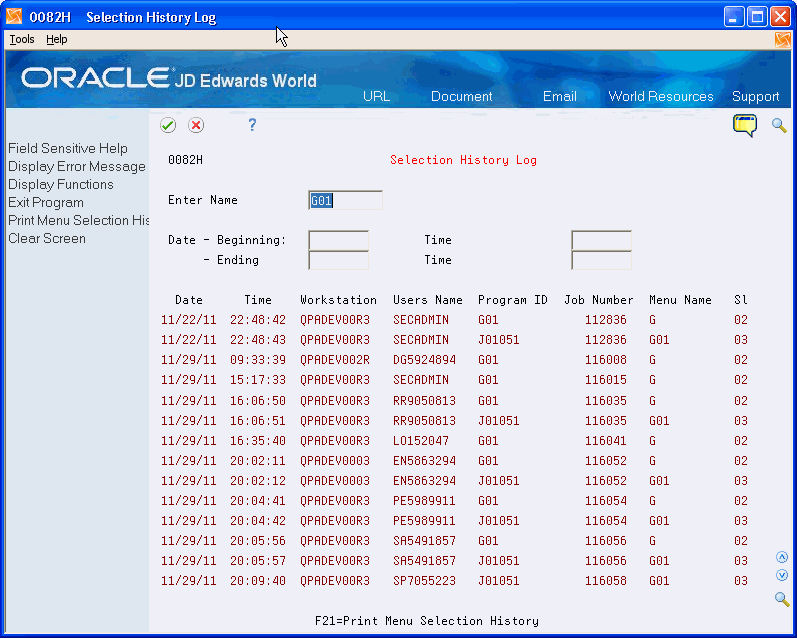Open the Support tab in the banner
Screen dimensions: 797x638
click(x=755, y=97)
